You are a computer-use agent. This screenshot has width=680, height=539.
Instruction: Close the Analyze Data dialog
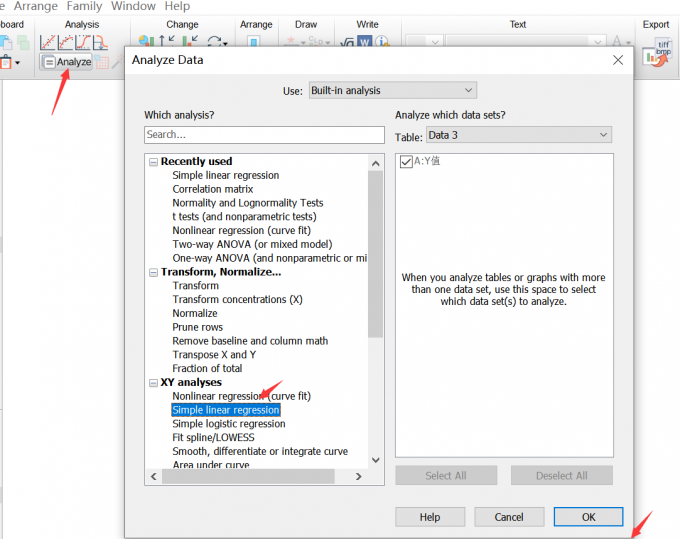618,60
